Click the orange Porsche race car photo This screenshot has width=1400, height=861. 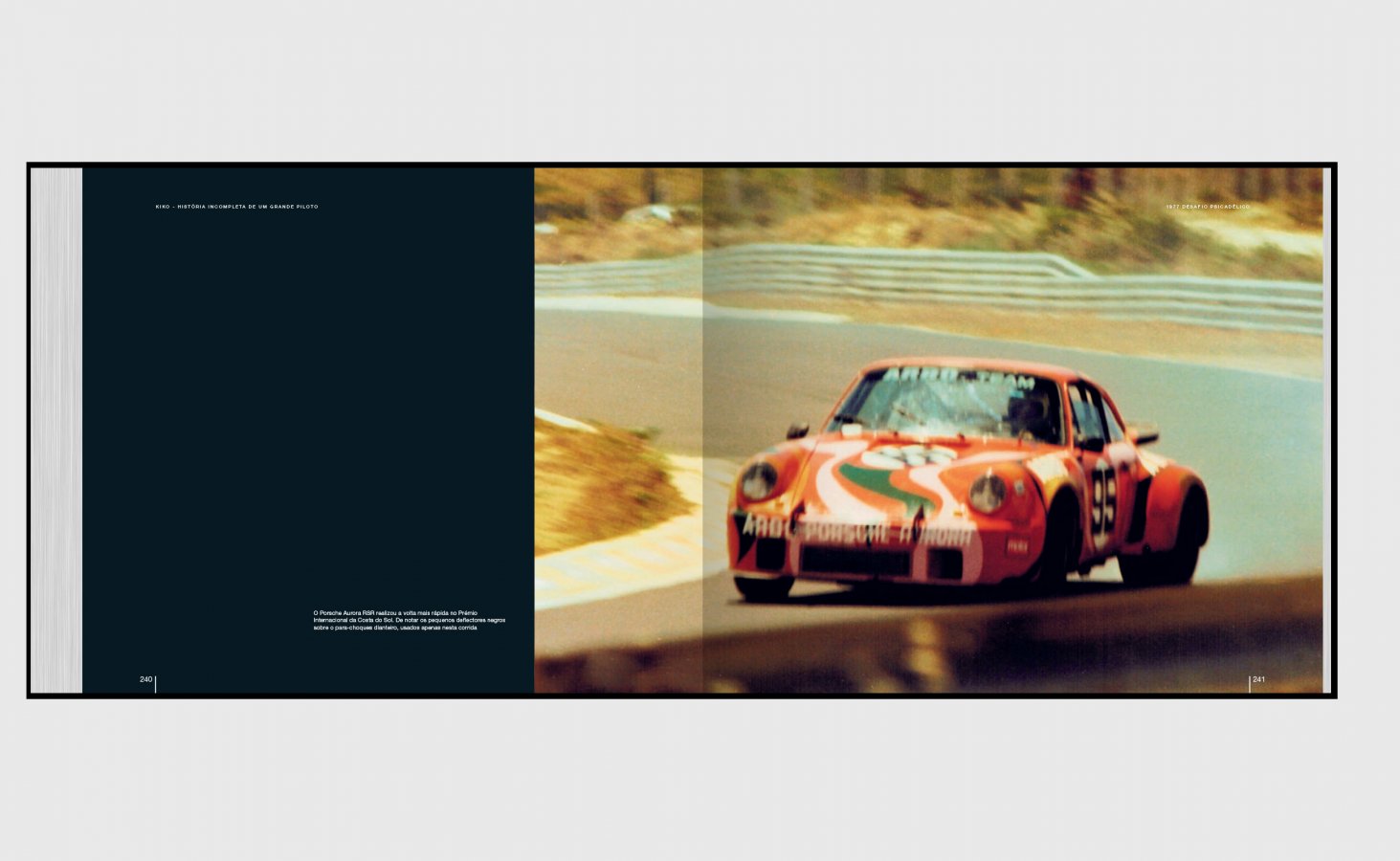(x=928, y=430)
